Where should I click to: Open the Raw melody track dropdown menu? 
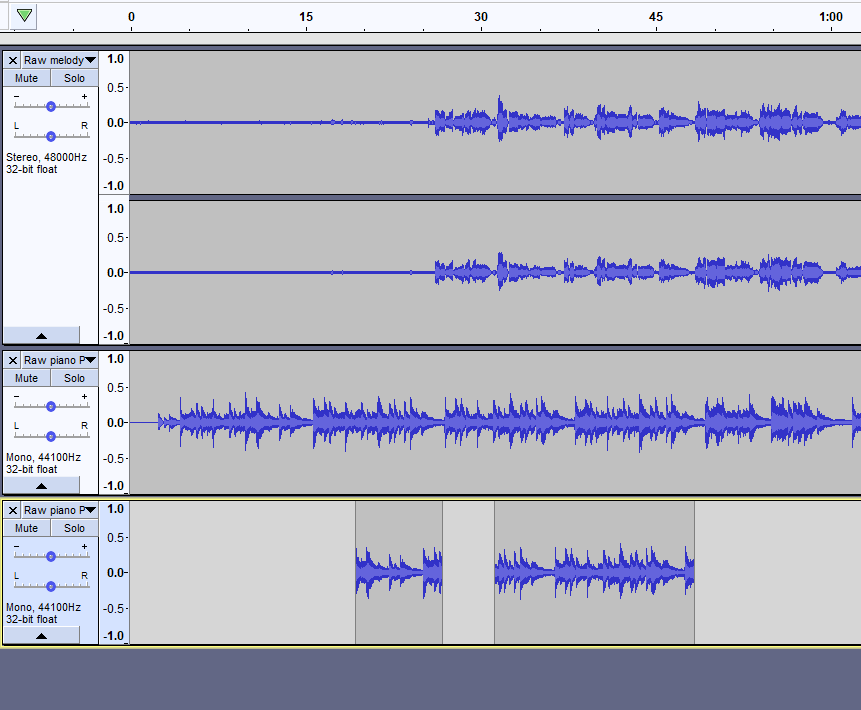[60, 60]
